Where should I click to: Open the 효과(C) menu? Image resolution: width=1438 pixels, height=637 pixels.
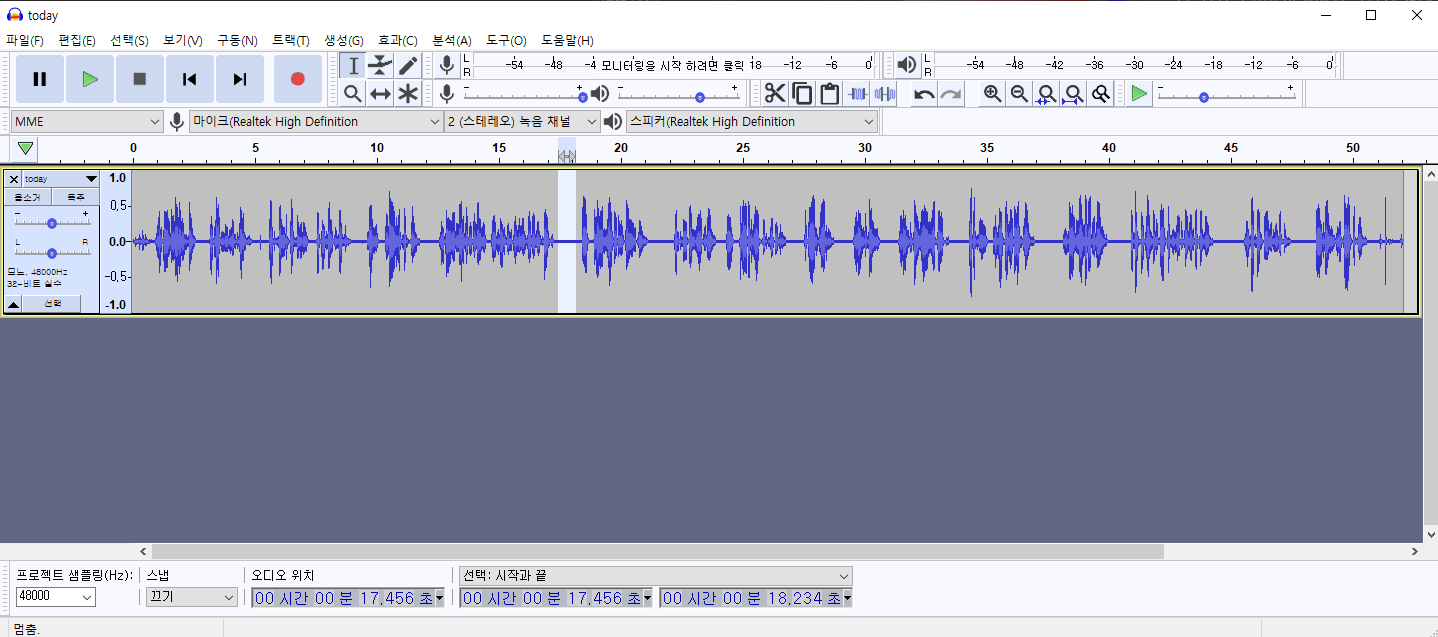397,40
